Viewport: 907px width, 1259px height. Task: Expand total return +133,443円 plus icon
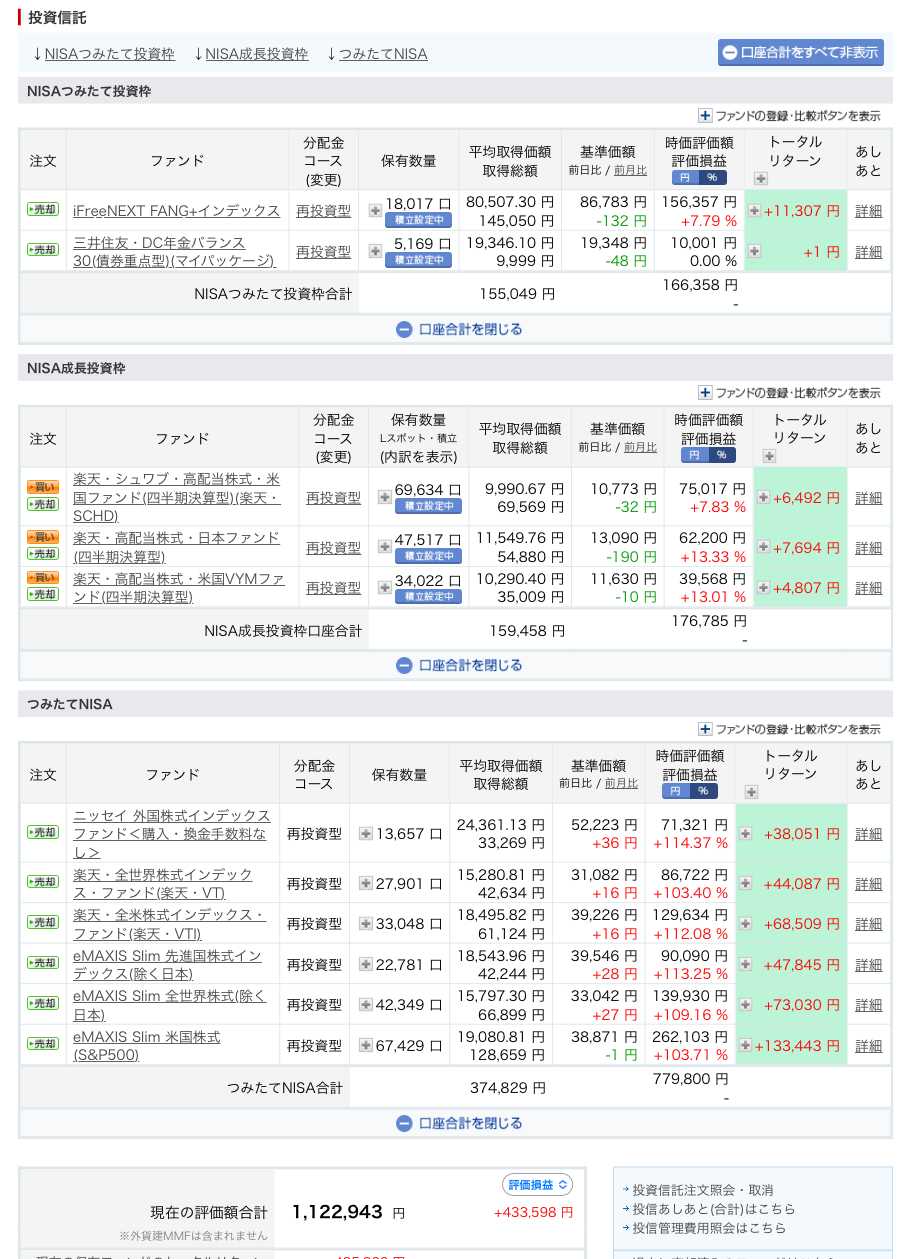pos(745,1045)
